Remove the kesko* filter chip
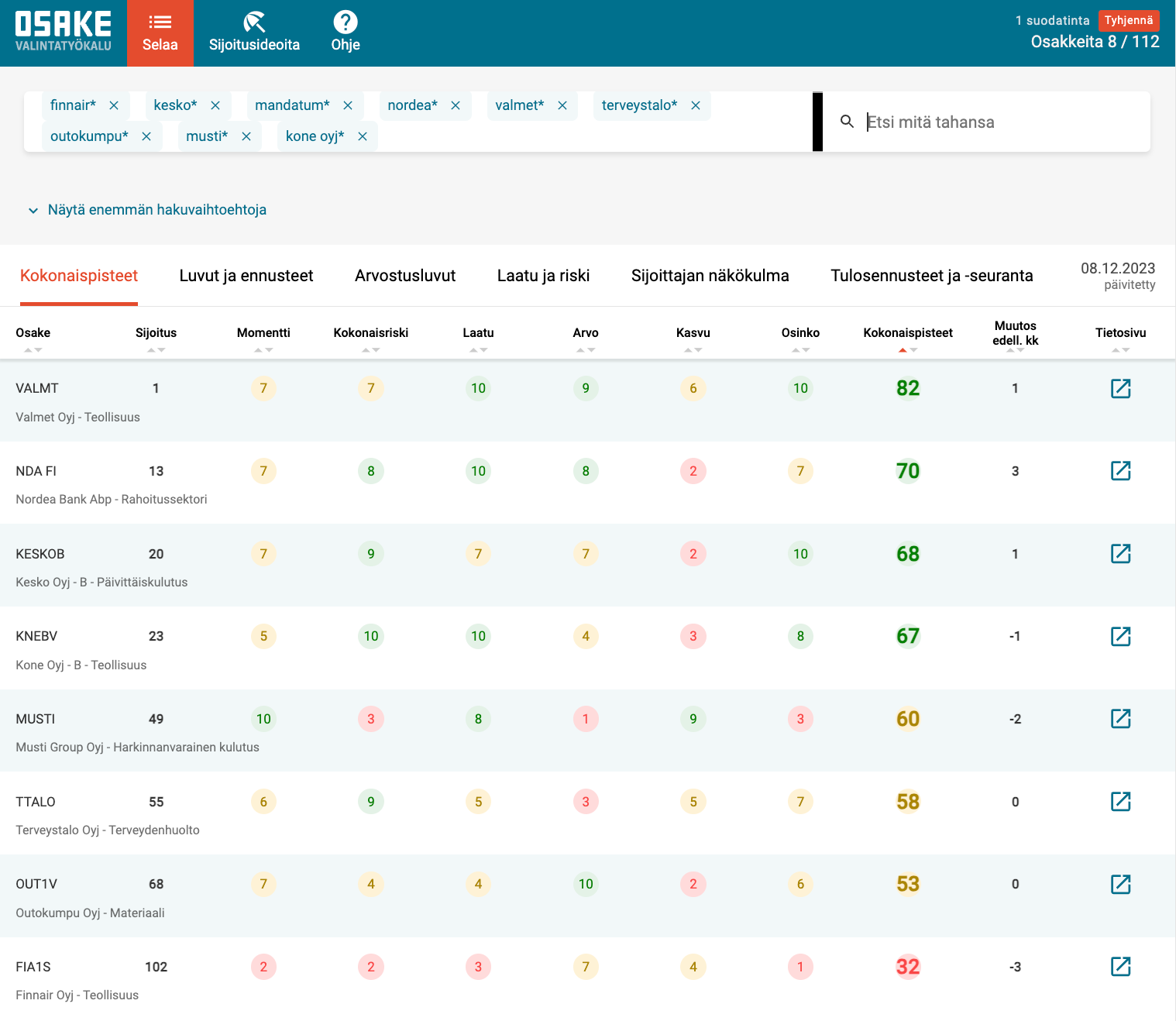Image resolution: width=1176 pixels, height=1021 pixels. [x=215, y=105]
